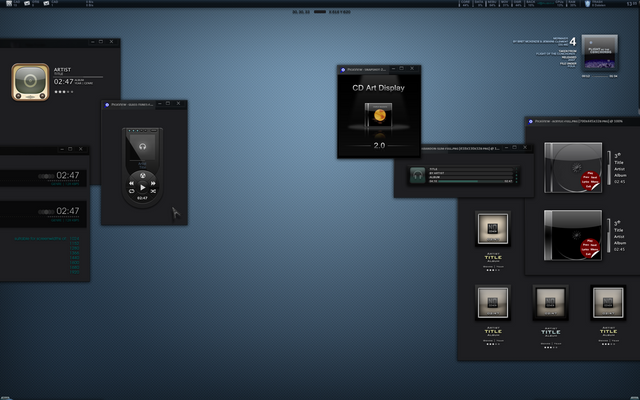Click the PicoView icon in the acrylic window title bar
The image size is (640, 400).
[x=531, y=122]
